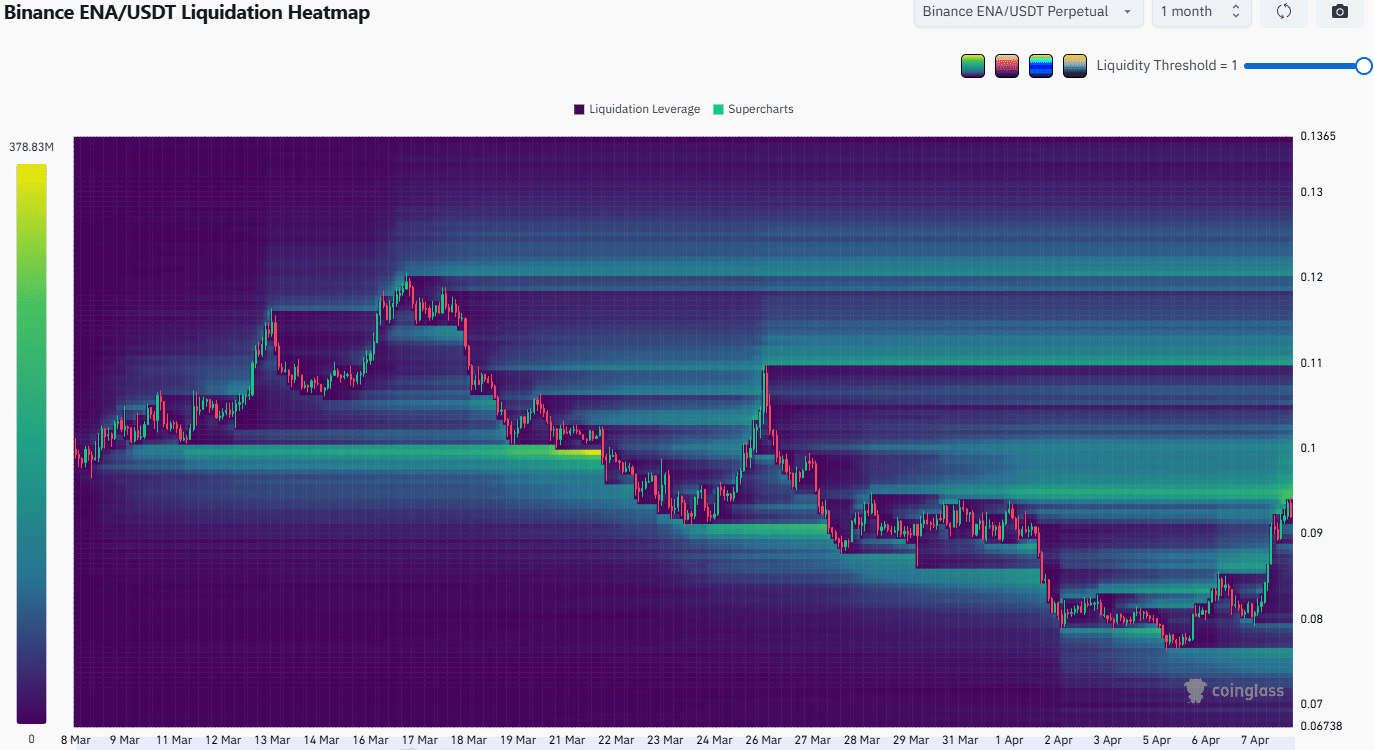The image size is (1374, 750).
Task: Click the 0.11 price axis label
Action: 1310,363
